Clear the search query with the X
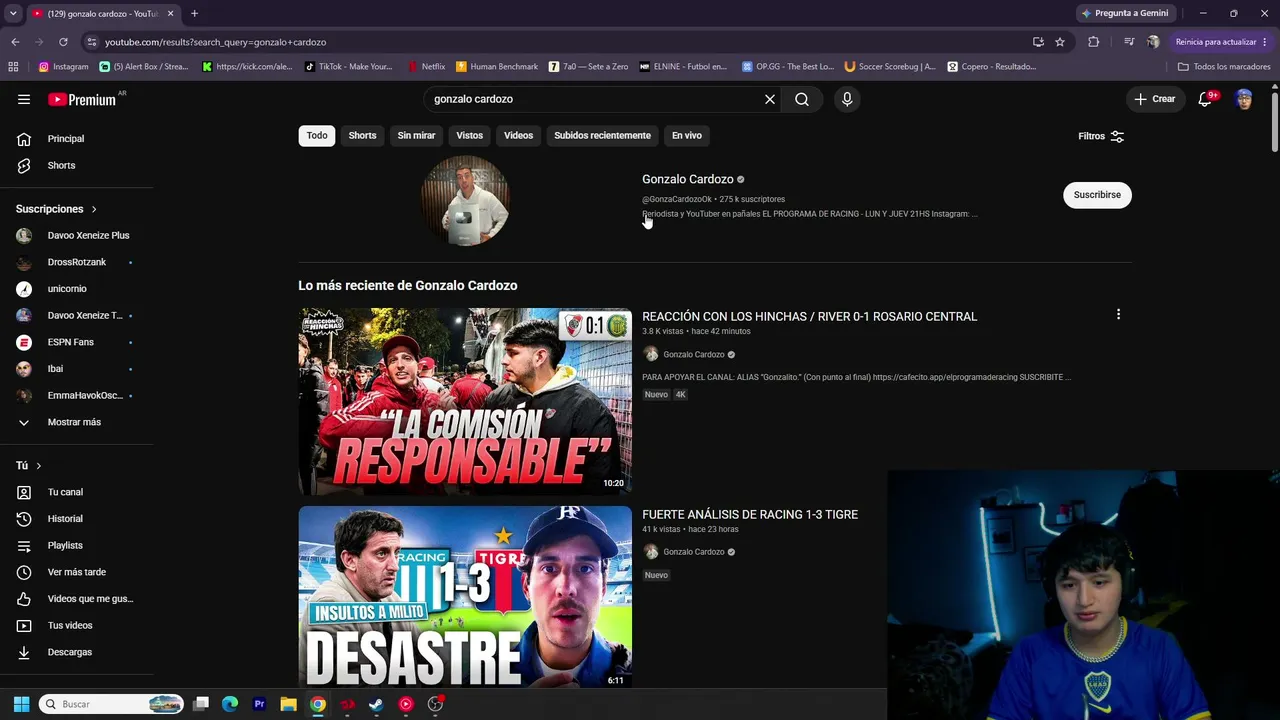Screen dimensions: 1280x720 (770, 99)
